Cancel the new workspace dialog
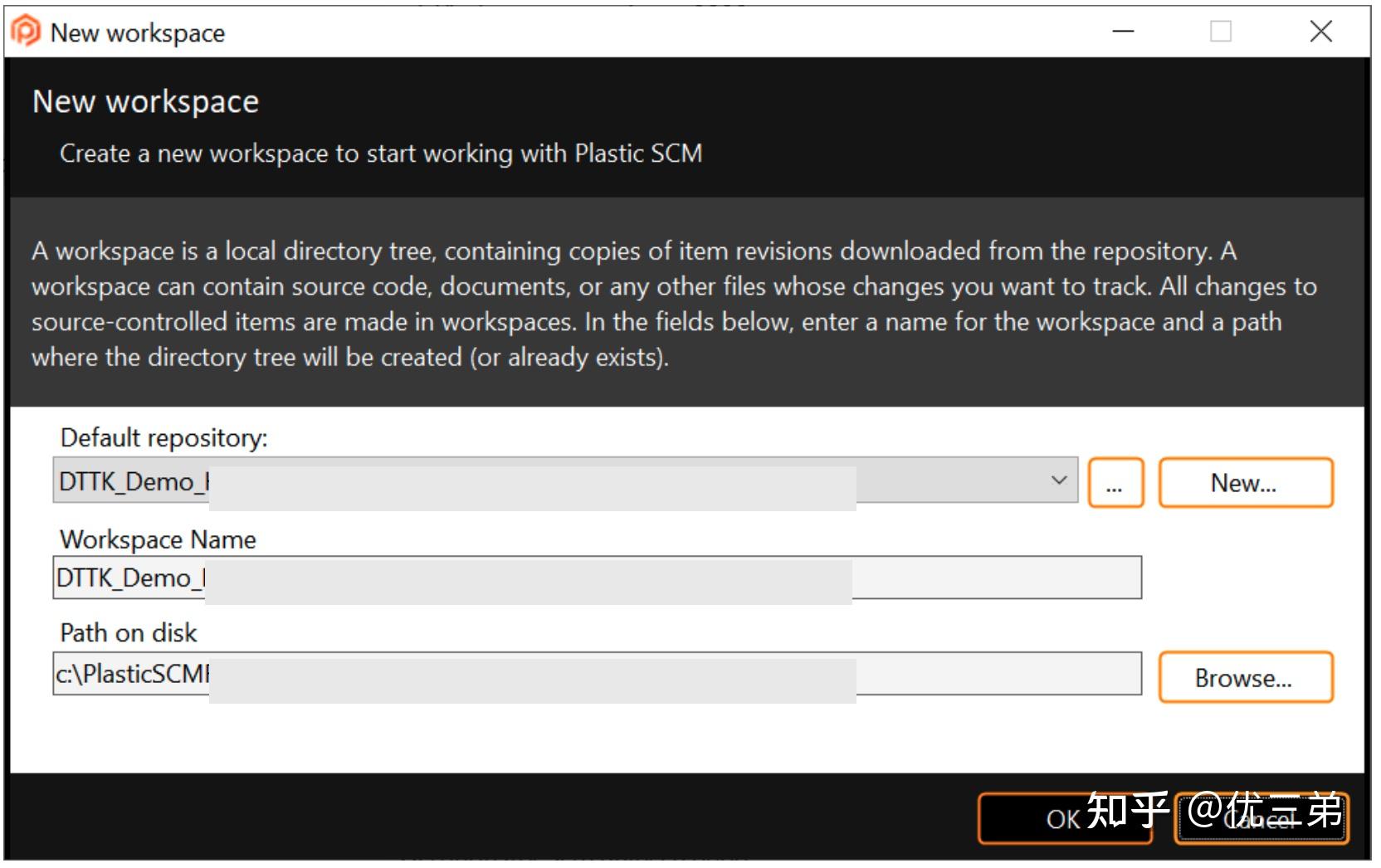 [1261, 819]
